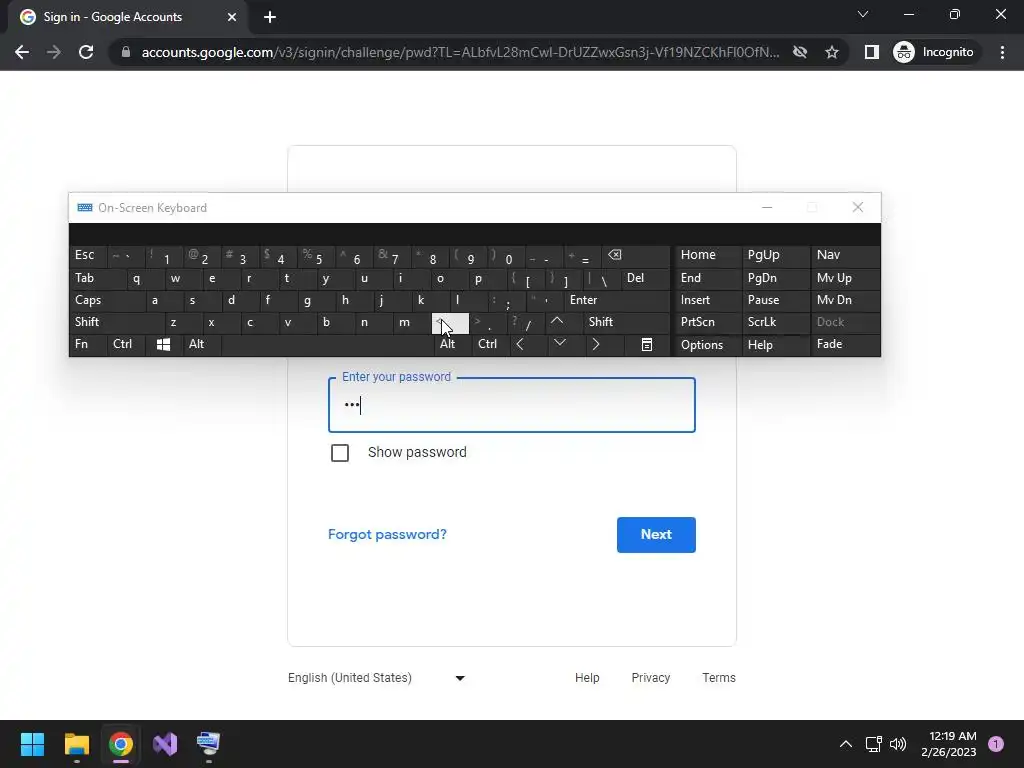Toggle the right Shift key on On-Screen Keyboard
1024x768 pixels.
tap(626, 322)
